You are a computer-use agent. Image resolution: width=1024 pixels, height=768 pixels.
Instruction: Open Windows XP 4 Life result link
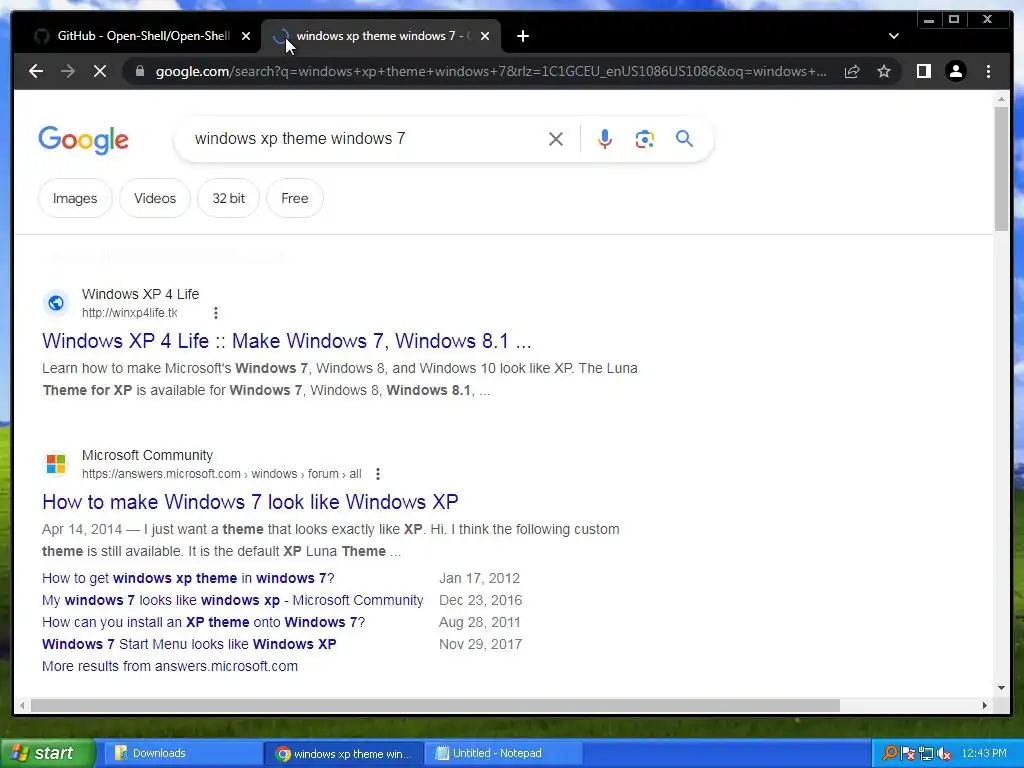(287, 341)
